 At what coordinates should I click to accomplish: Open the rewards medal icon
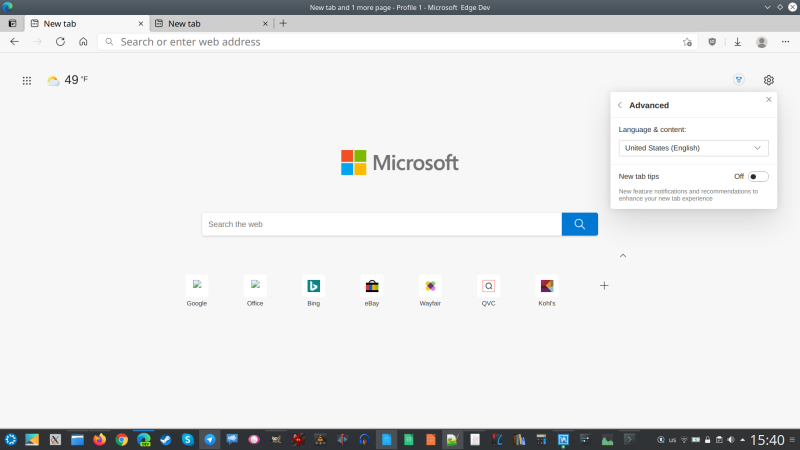point(738,80)
